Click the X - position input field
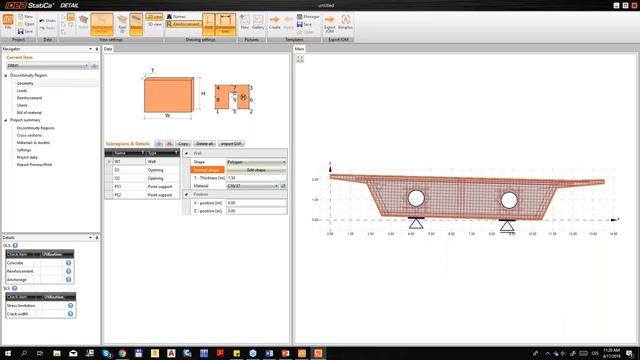Screen dimensions: 640x360 point(256,203)
